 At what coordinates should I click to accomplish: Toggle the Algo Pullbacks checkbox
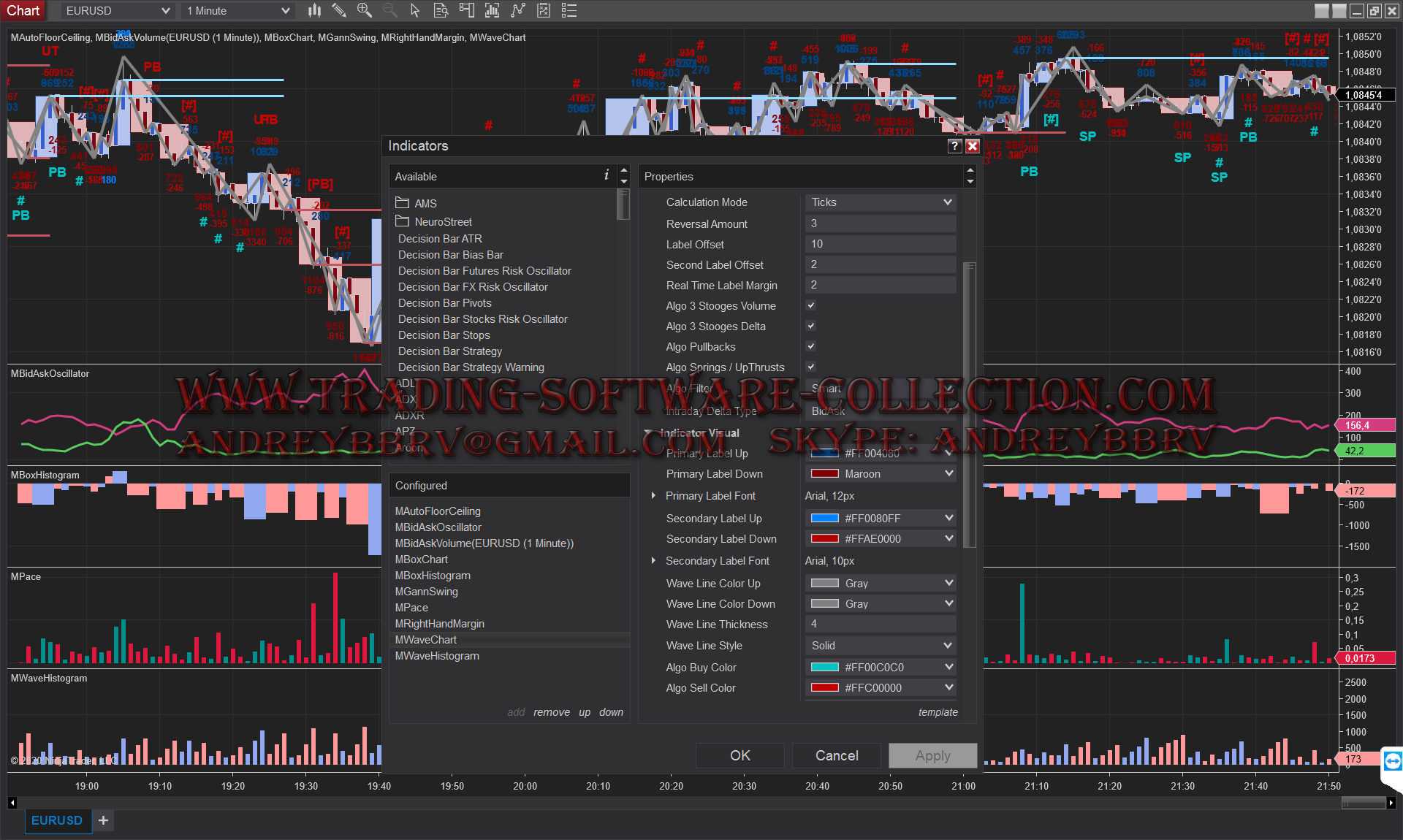click(x=810, y=347)
